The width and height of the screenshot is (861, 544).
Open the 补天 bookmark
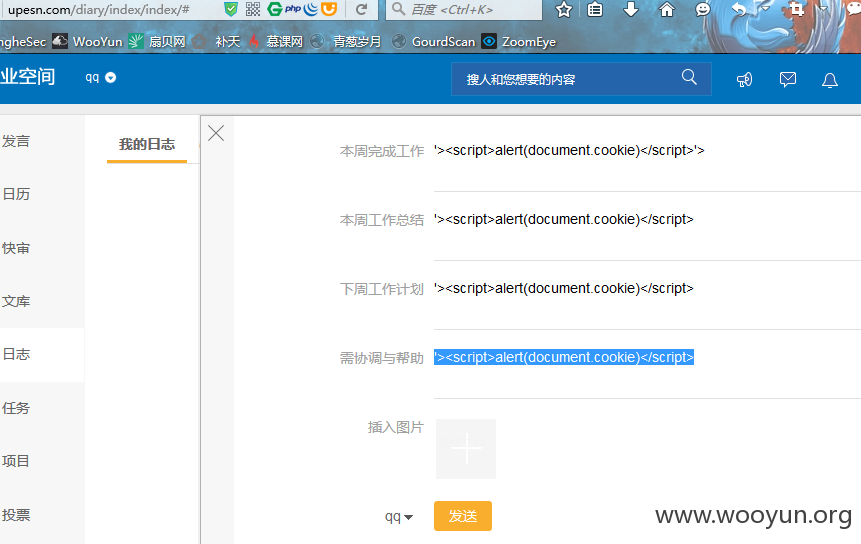(217, 42)
